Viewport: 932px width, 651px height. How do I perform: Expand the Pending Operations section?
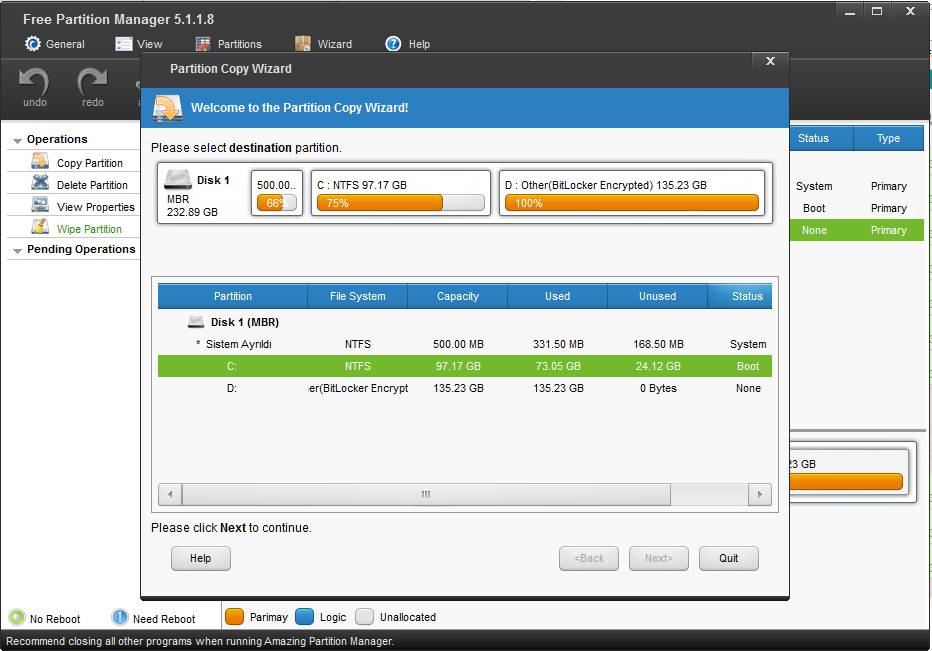pyautogui.click(x=18, y=250)
